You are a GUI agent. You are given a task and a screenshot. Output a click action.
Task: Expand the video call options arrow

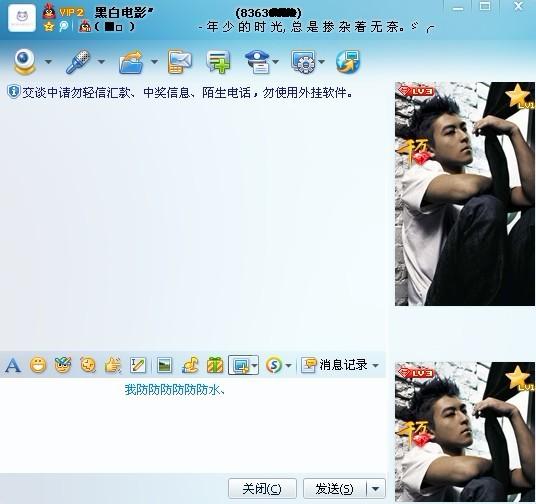(48, 62)
